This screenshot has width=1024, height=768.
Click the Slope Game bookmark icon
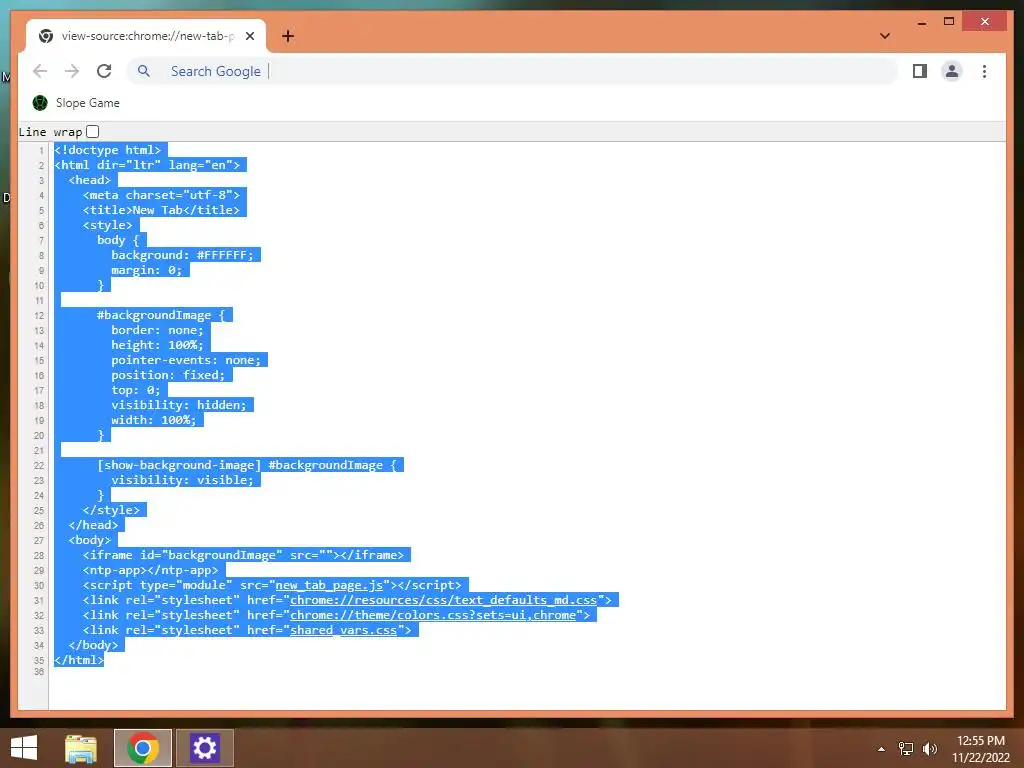40,103
